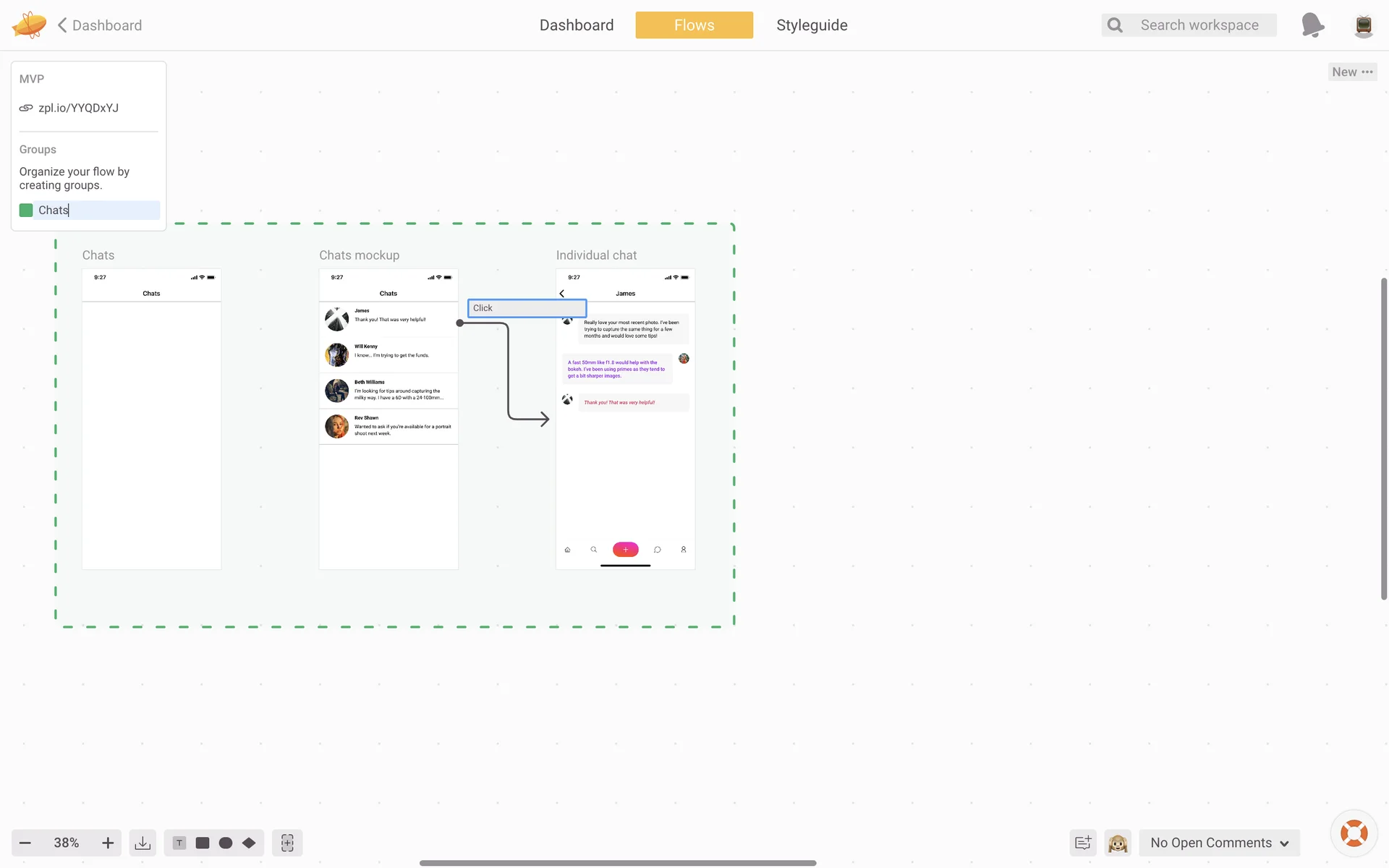The height and width of the screenshot is (868, 1389).
Task: Open the zpl.io/YYQDxYJ share link
Action: [x=78, y=108]
